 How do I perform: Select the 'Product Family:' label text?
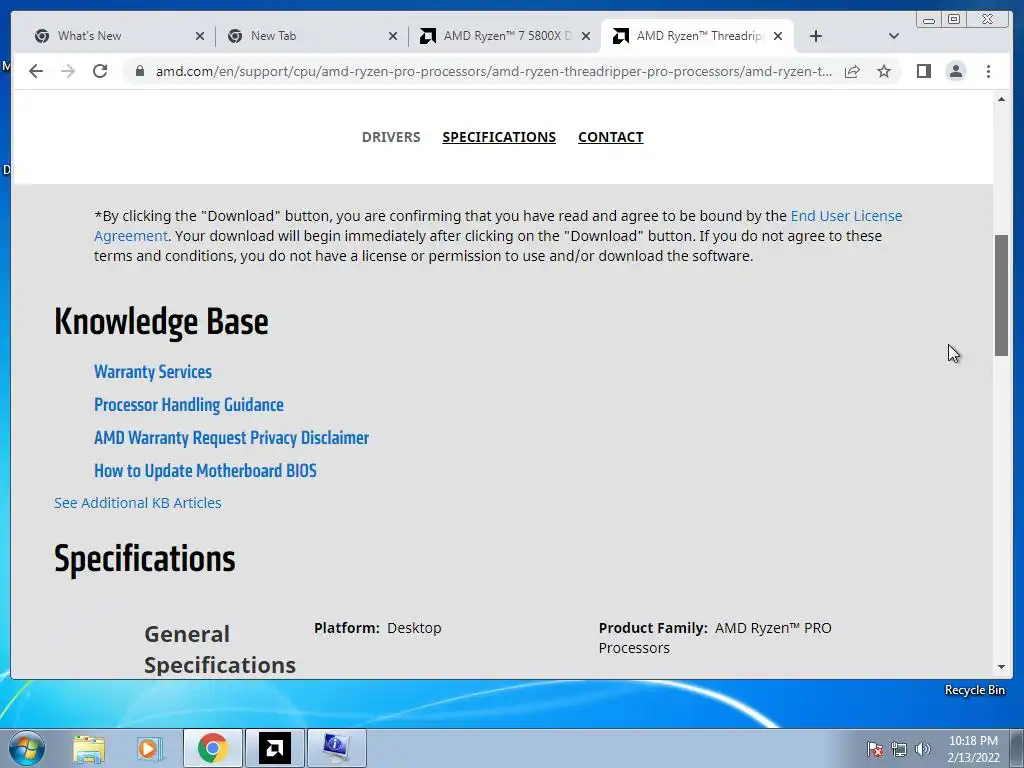click(x=653, y=628)
